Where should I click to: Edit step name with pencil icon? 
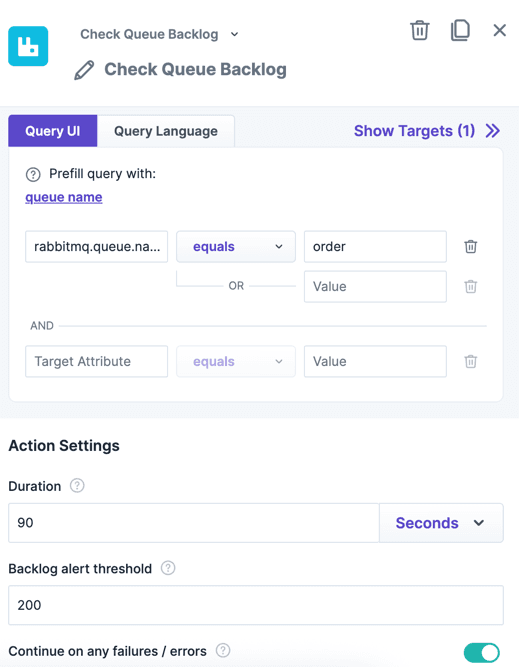tap(84, 70)
